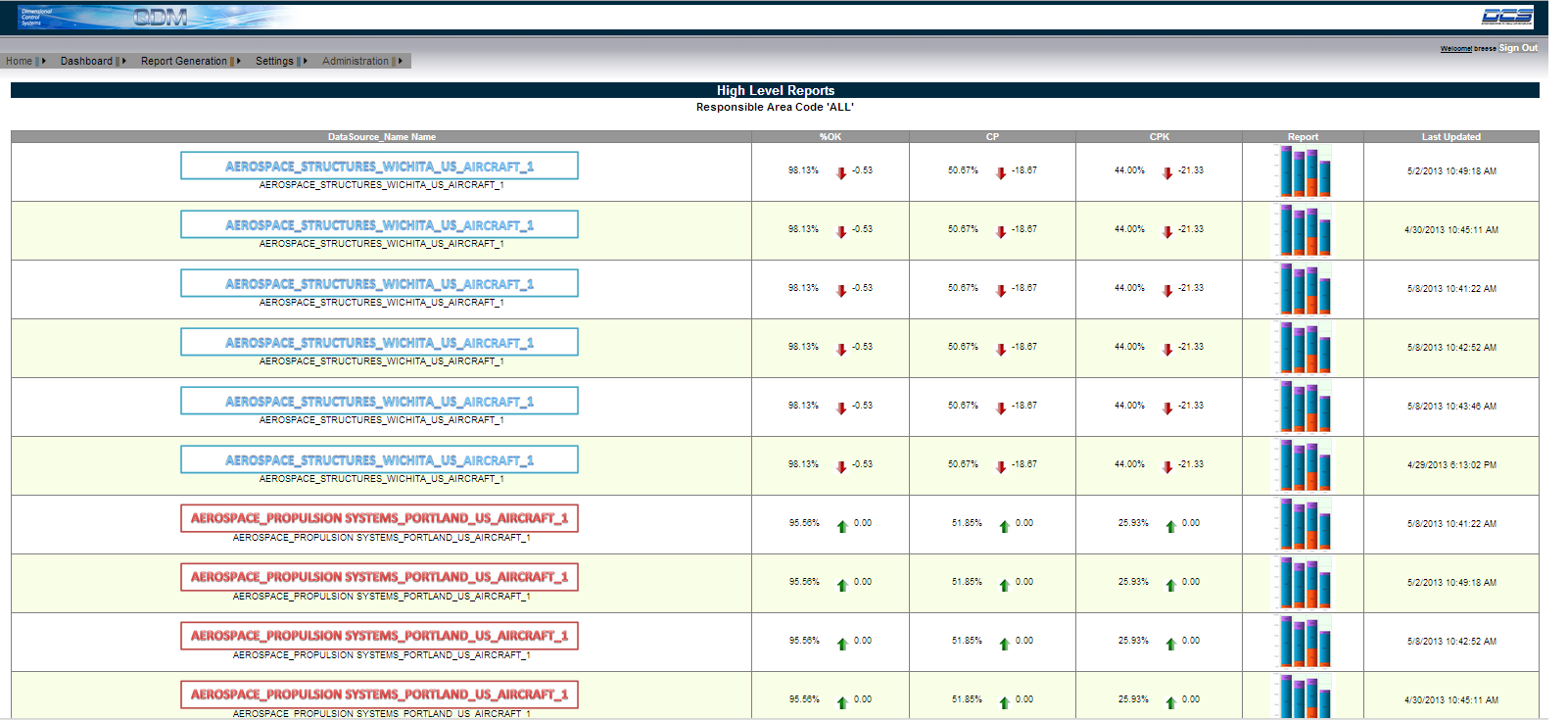Sort by DataSource_Name Name column header
This screenshot has height=720, width=1568.
point(382,137)
